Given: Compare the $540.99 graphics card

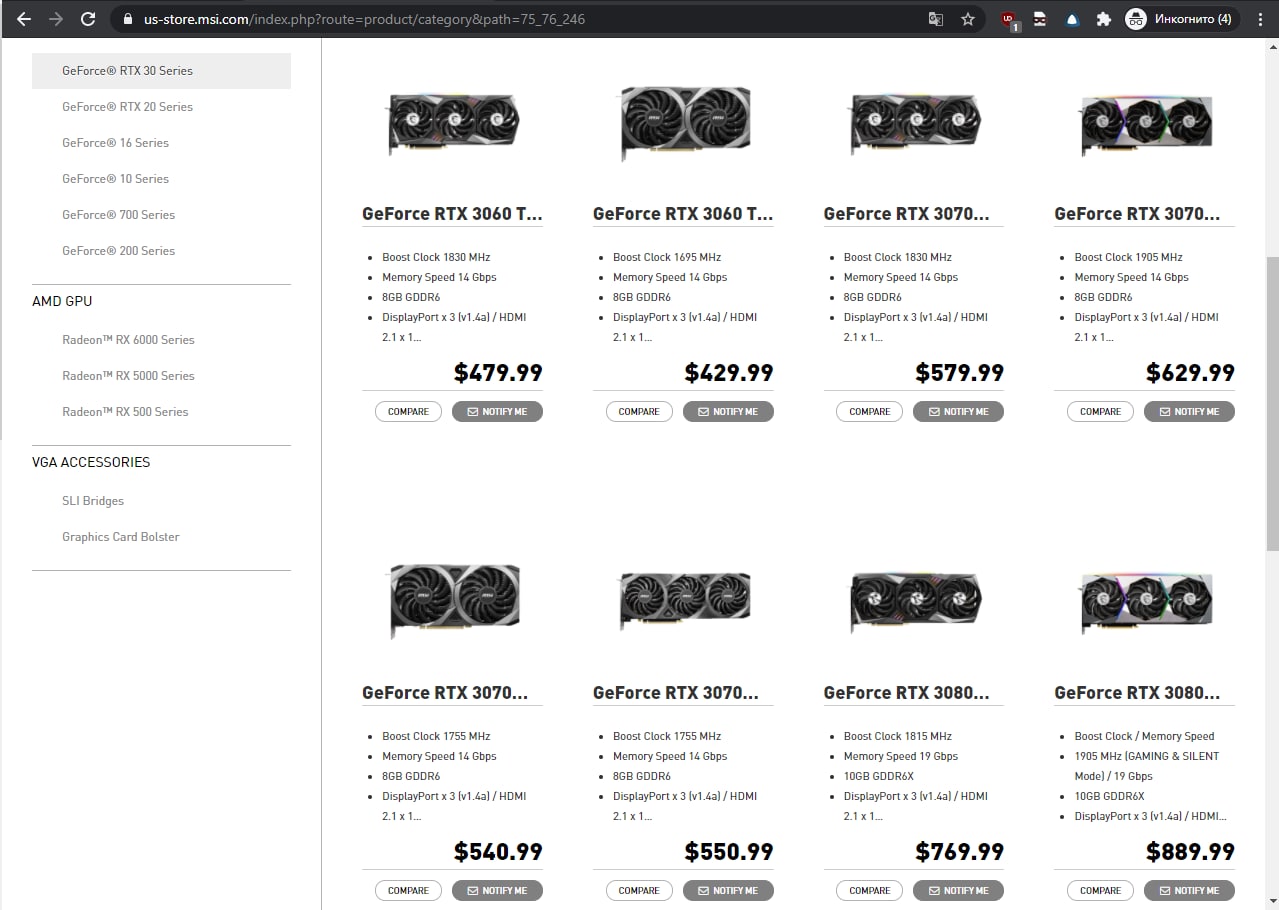Looking at the screenshot, I should click(408, 891).
